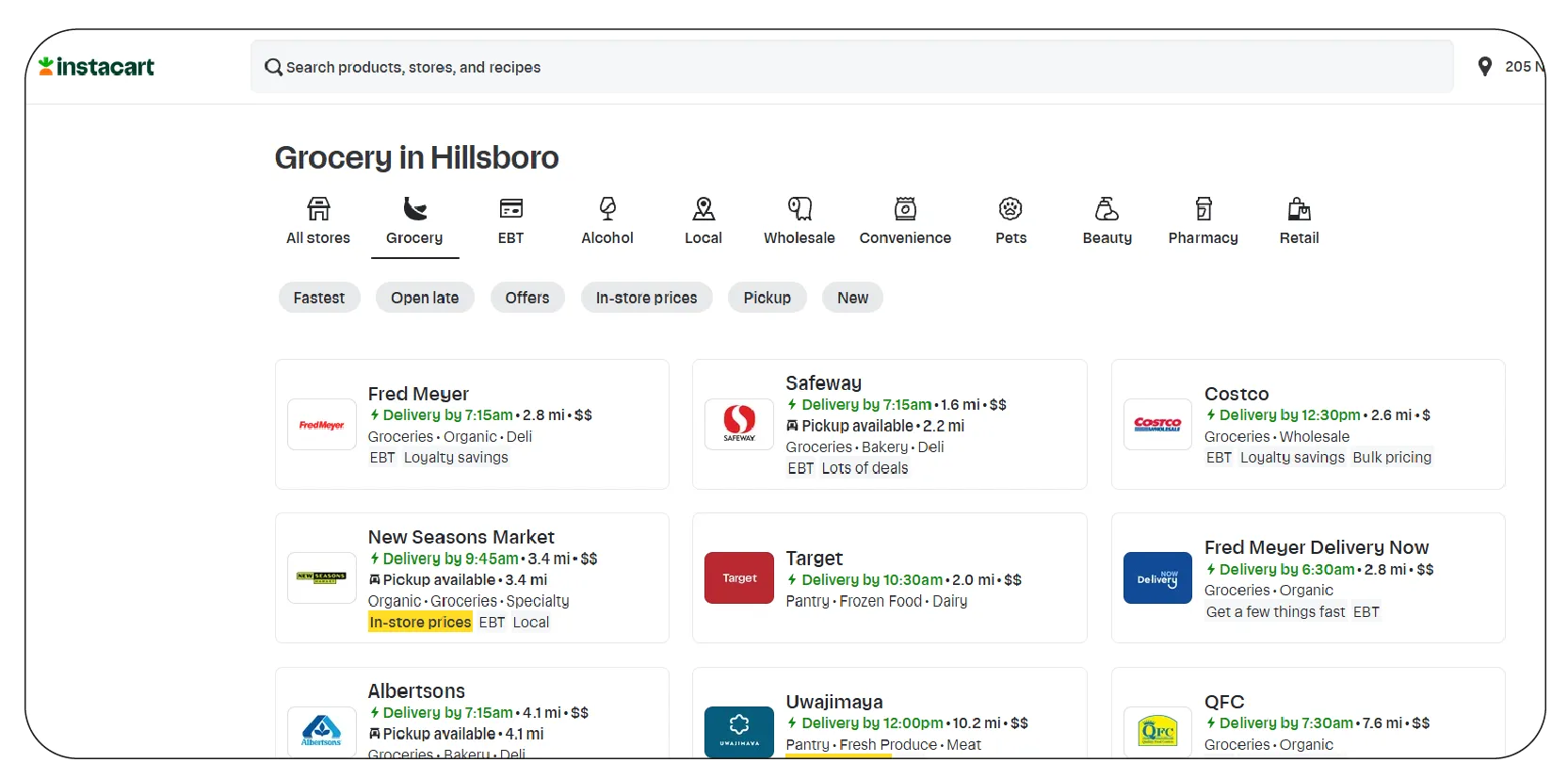This screenshot has width=1568, height=779.
Task: Click the delivery address text 205 N
Action: (x=1524, y=67)
